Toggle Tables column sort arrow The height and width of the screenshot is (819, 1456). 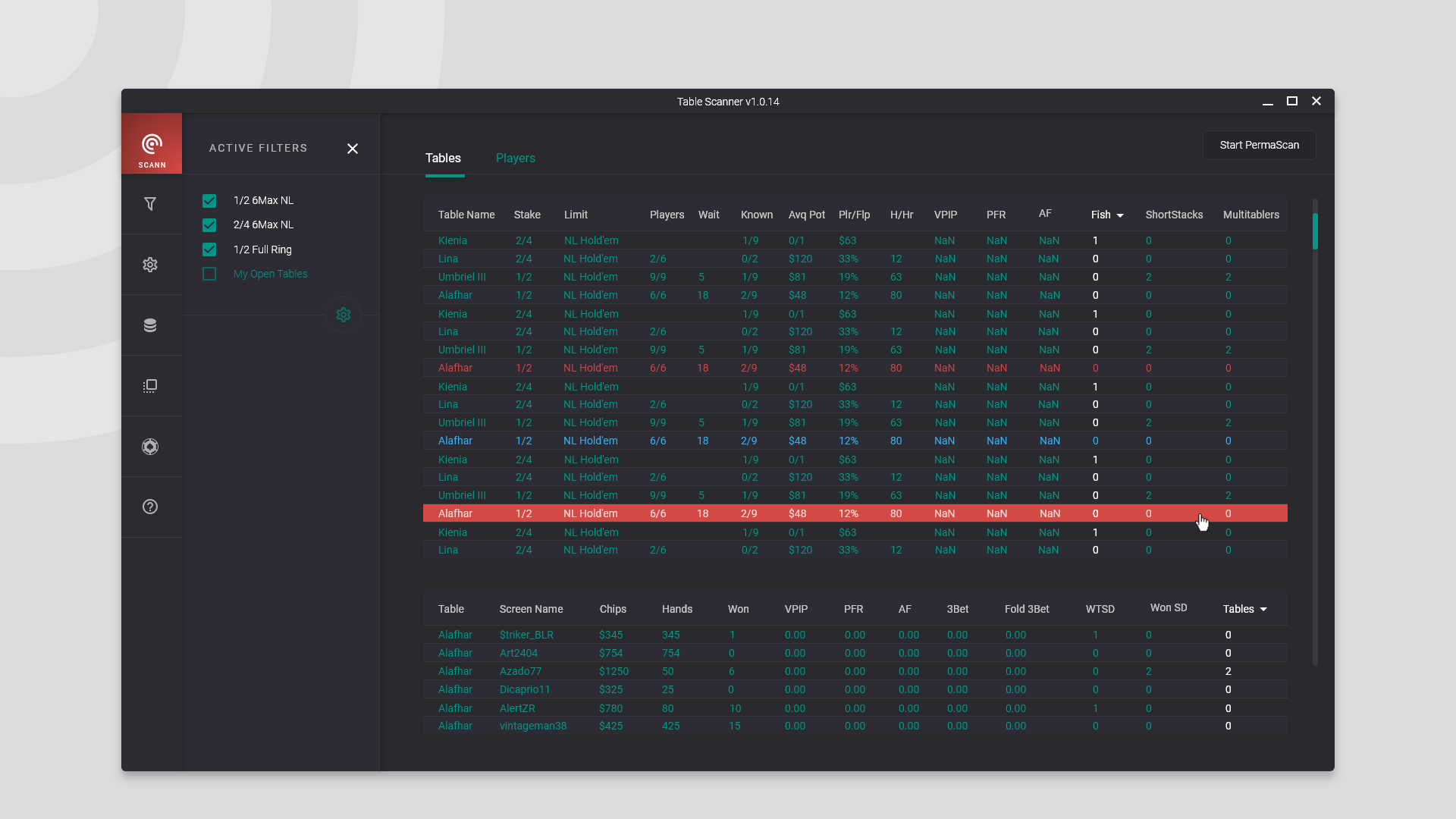[1263, 610]
